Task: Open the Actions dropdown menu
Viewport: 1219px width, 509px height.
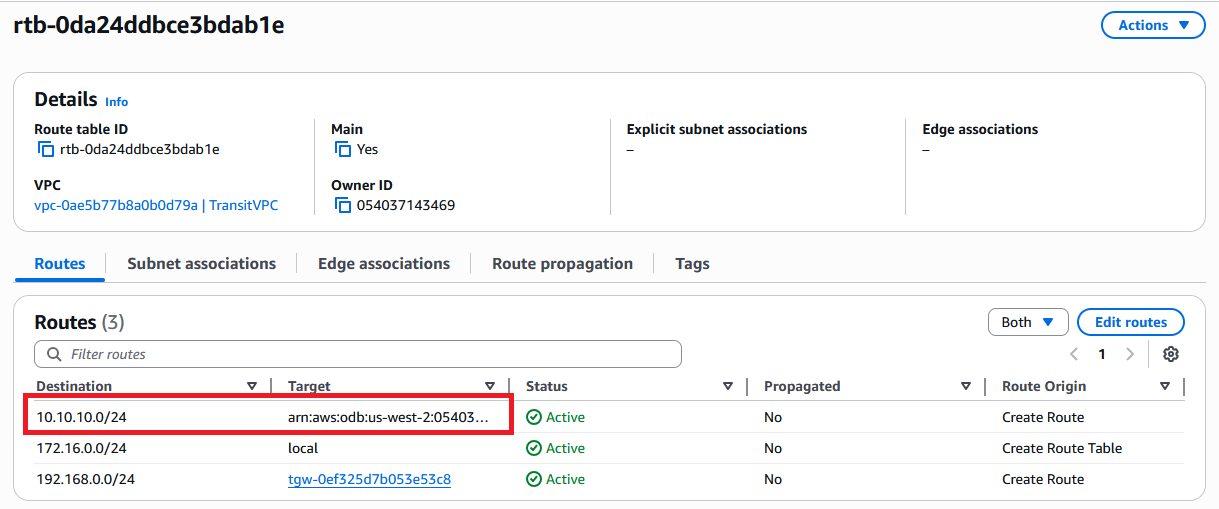Action: coord(1152,25)
